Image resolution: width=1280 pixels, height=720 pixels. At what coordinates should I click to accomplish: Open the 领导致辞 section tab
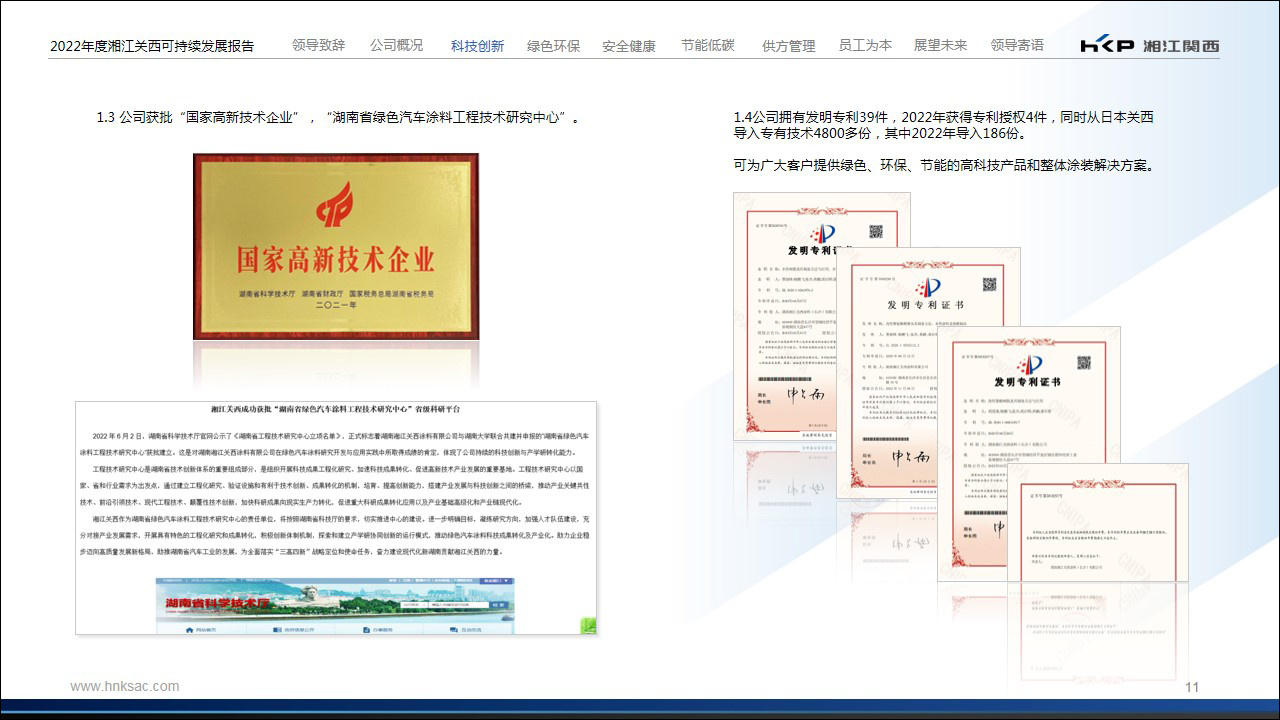click(318, 45)
